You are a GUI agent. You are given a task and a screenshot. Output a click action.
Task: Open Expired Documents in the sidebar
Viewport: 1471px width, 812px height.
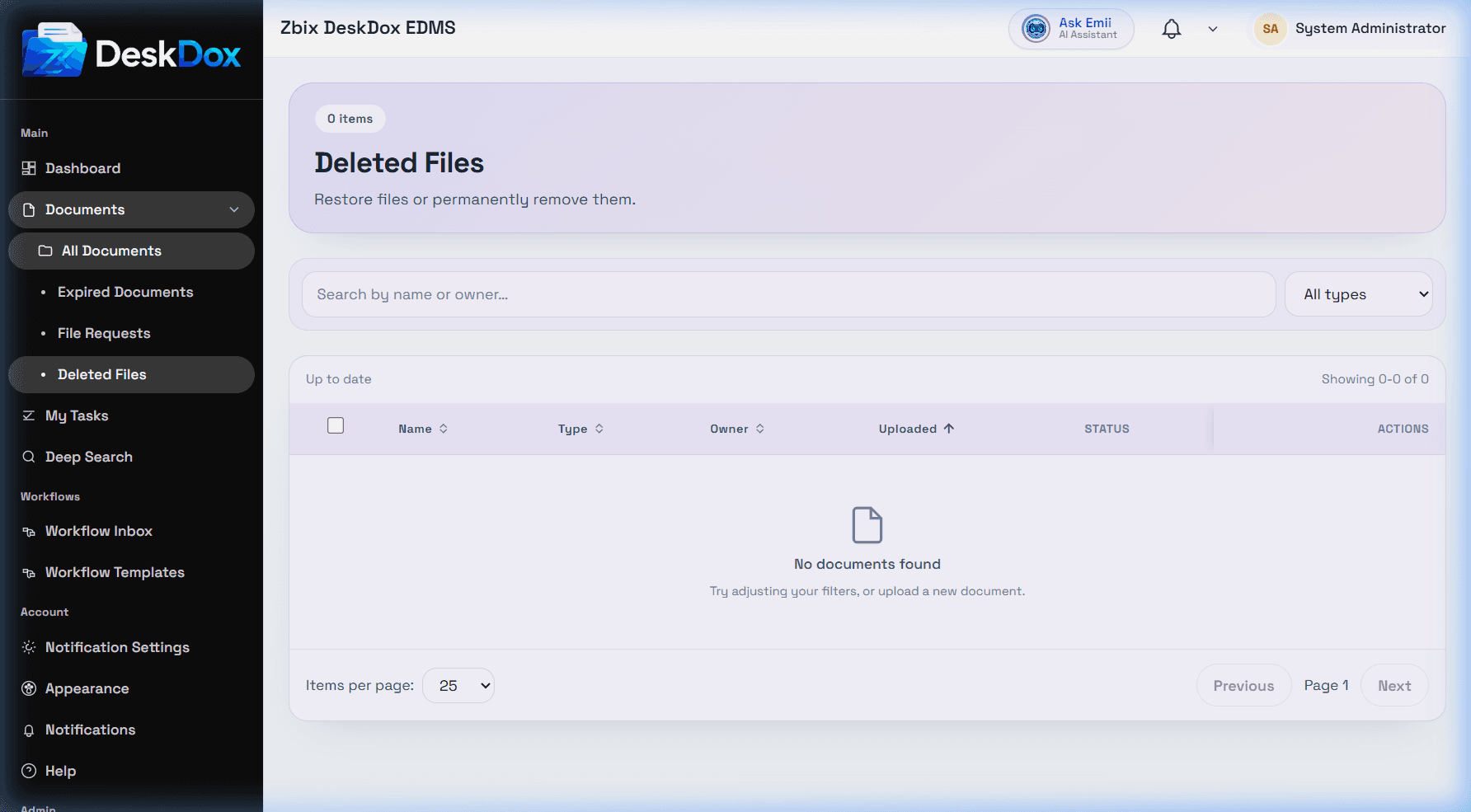click(x=132, y=292)
